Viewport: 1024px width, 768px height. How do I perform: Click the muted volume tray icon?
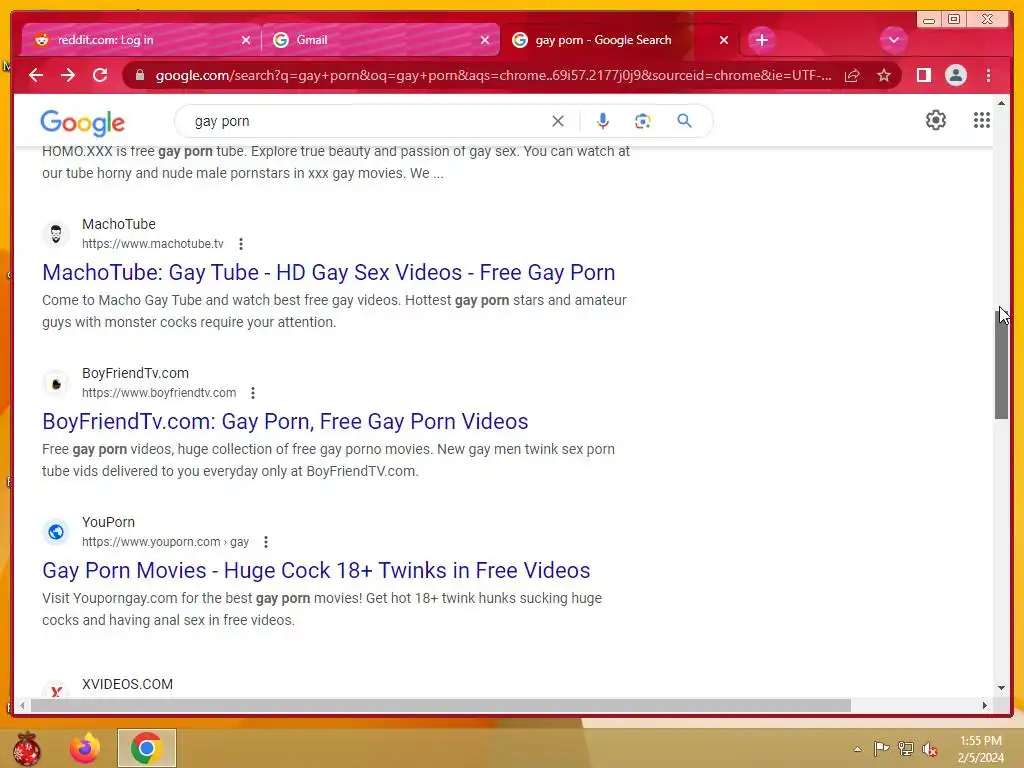coord(930,749)
